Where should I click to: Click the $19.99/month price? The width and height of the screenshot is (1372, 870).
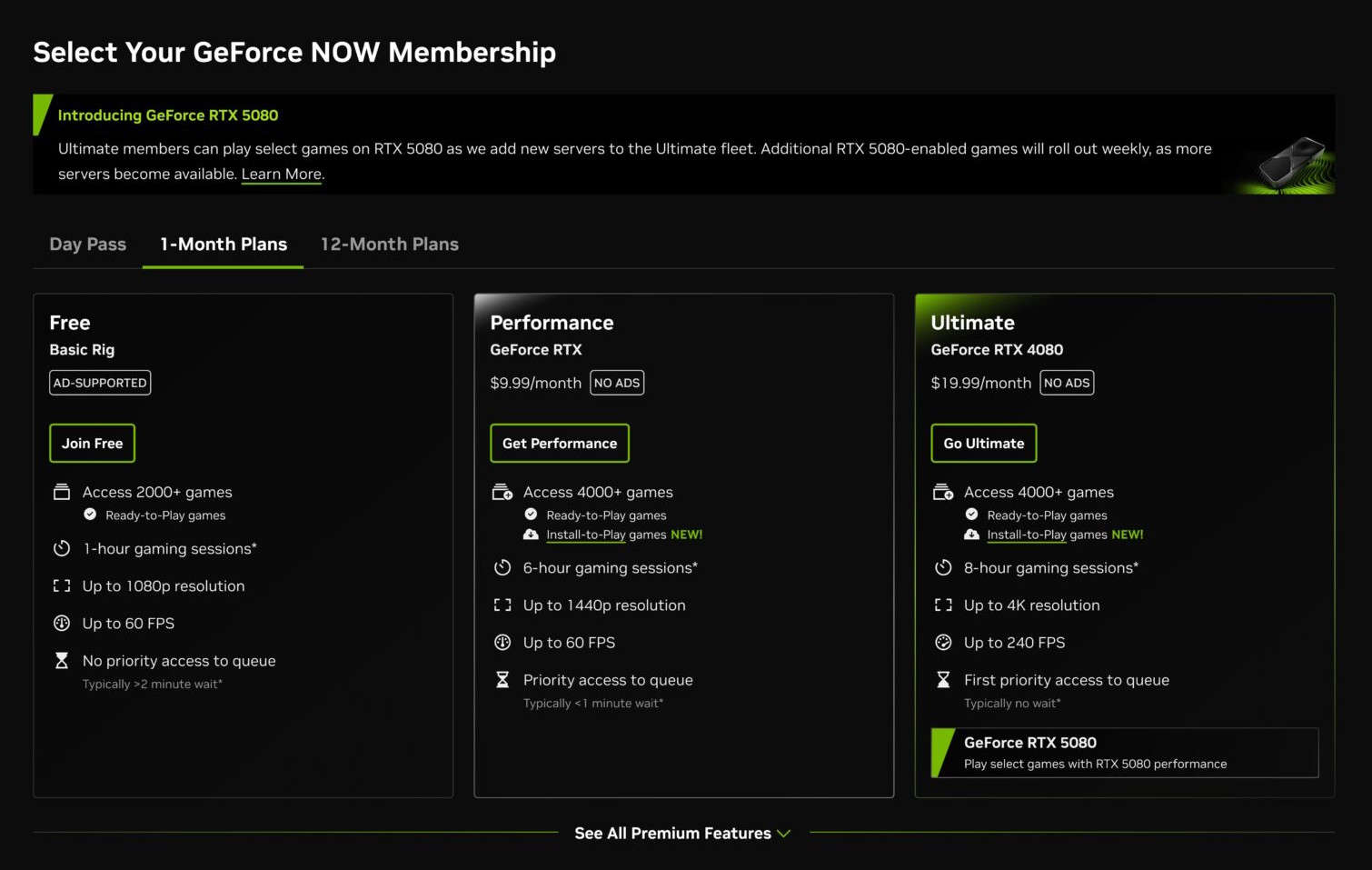pyautogui.click(x=980, y=383)
